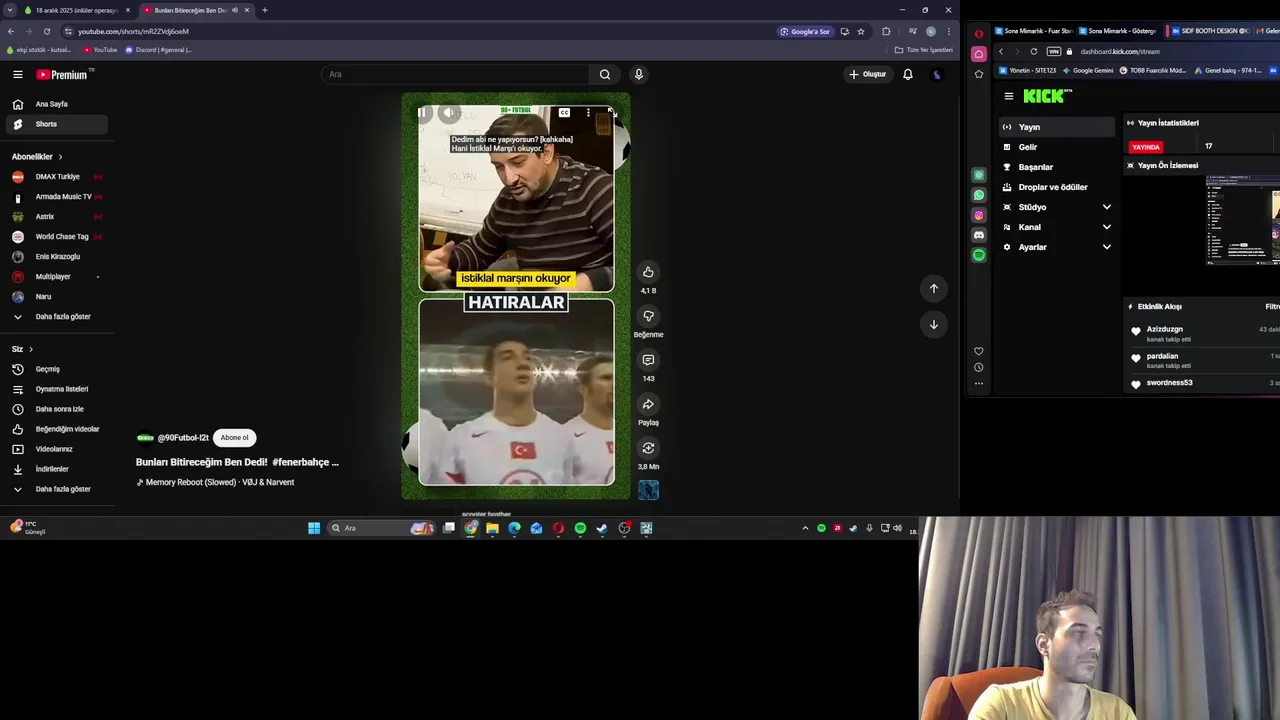Open Kick dashboard hamburger menu
Viewport: 1280px width, 720px height.
[x=1008, y=96]
